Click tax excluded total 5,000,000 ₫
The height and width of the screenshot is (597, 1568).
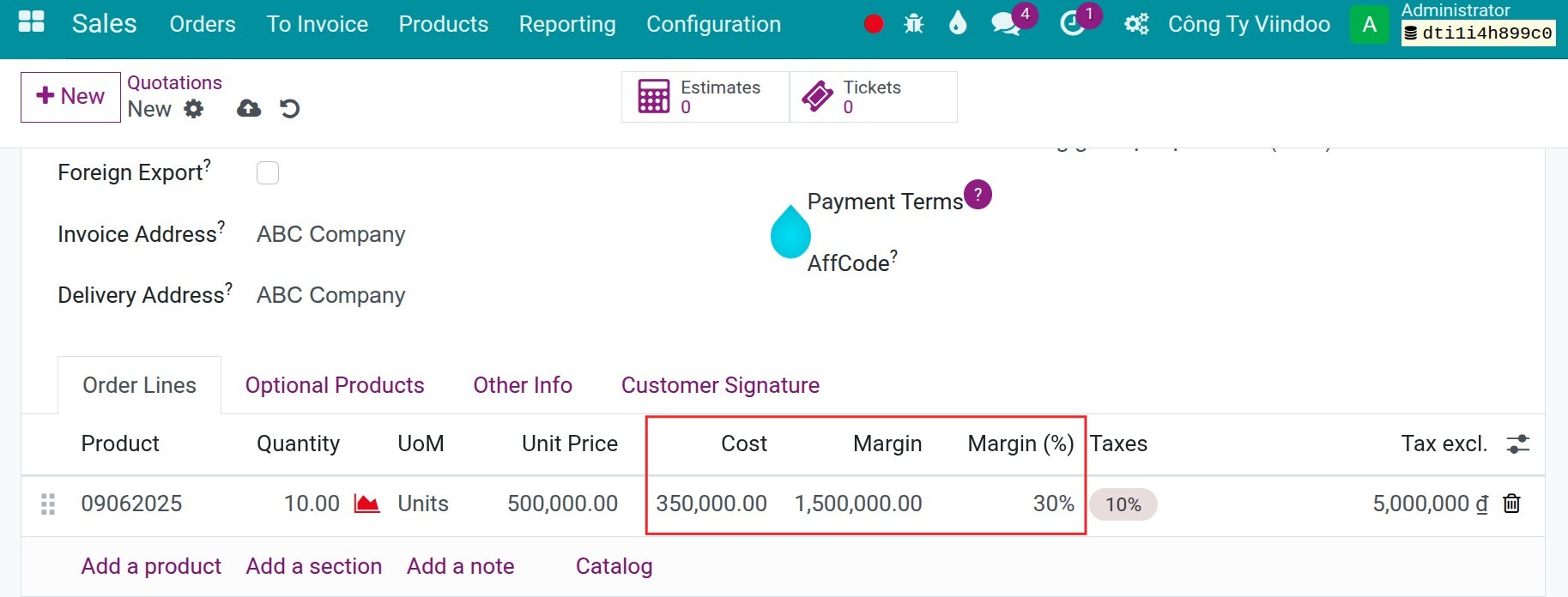click(1431, 504)
